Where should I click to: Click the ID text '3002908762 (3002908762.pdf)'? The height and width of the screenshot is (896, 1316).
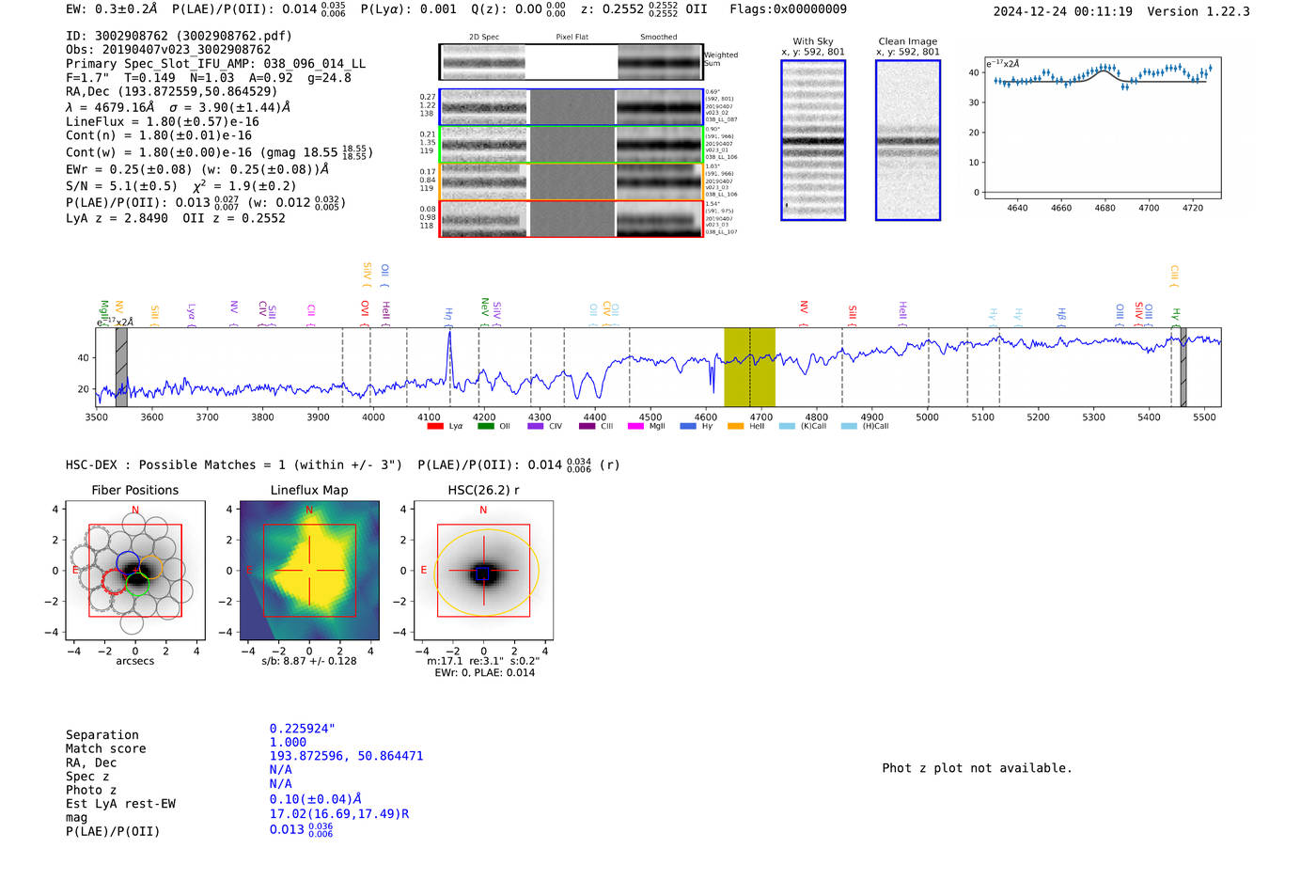(x=179, y=36)
